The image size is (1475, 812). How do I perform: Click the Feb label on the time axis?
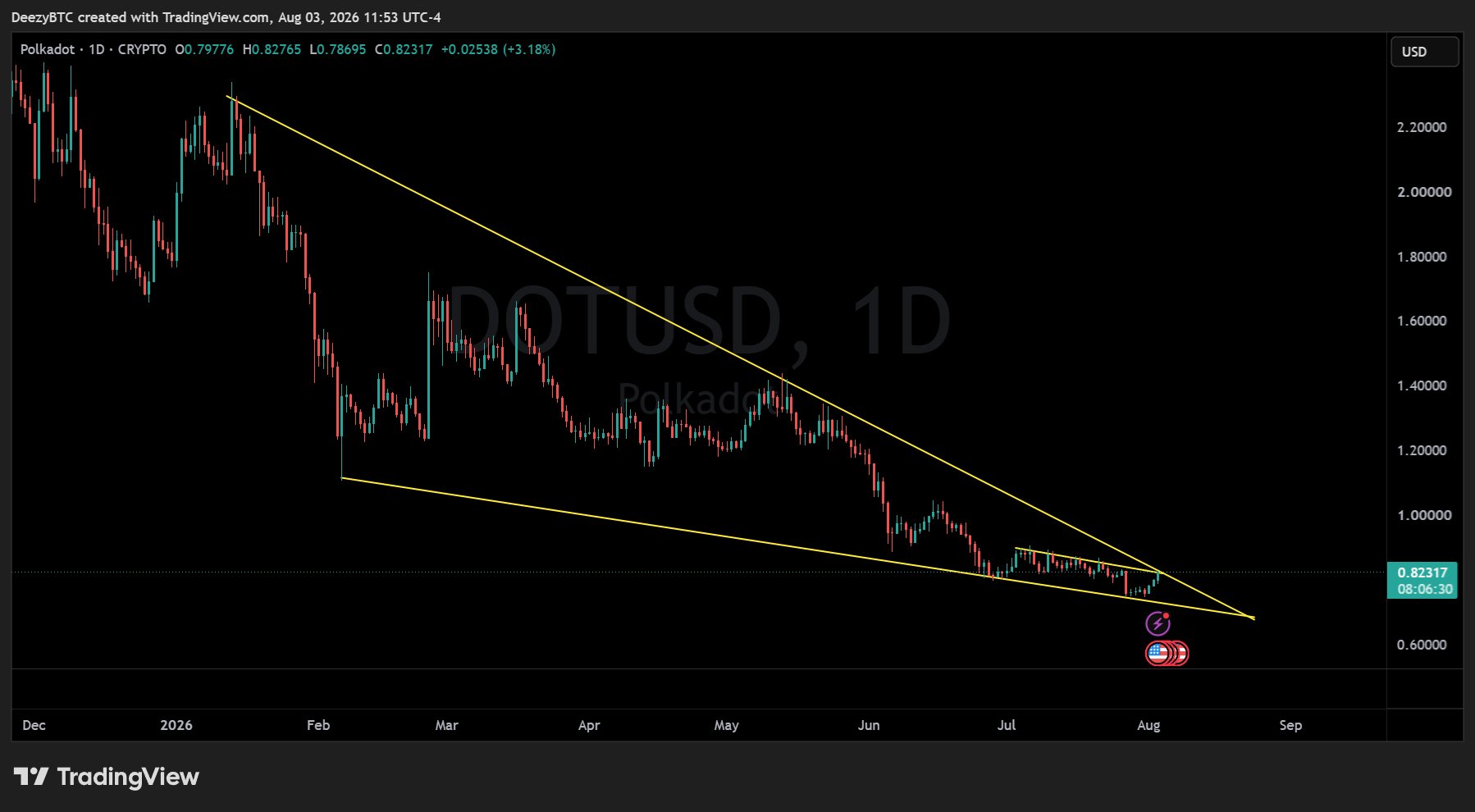click(x=318, y=725)
